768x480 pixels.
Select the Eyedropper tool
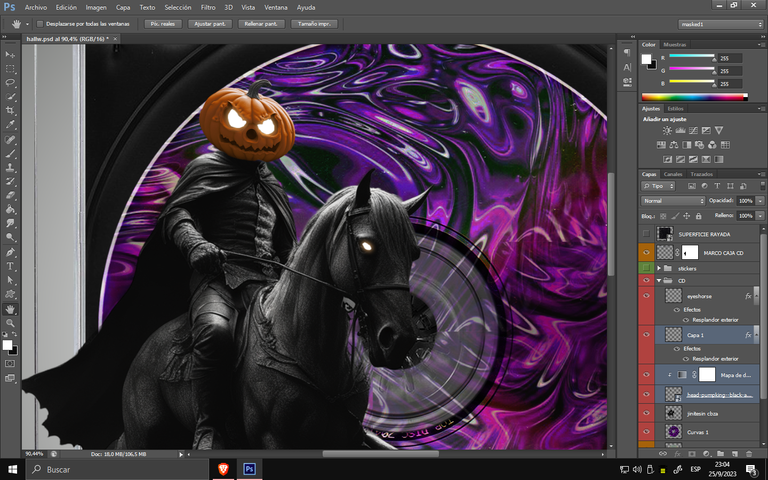click(x=10, y=124)
